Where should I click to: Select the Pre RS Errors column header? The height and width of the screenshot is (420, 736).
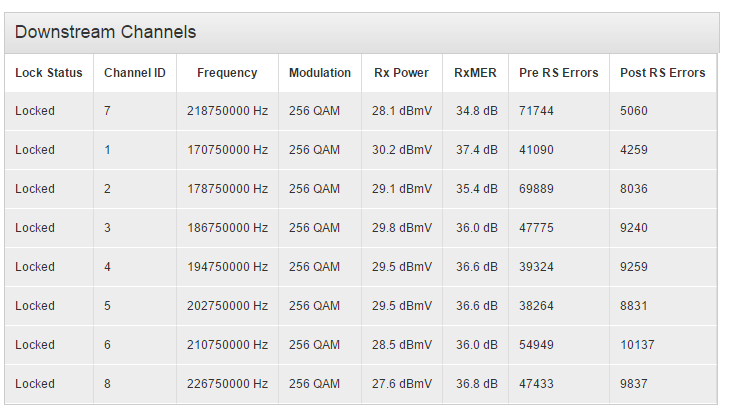pos(559,73)
